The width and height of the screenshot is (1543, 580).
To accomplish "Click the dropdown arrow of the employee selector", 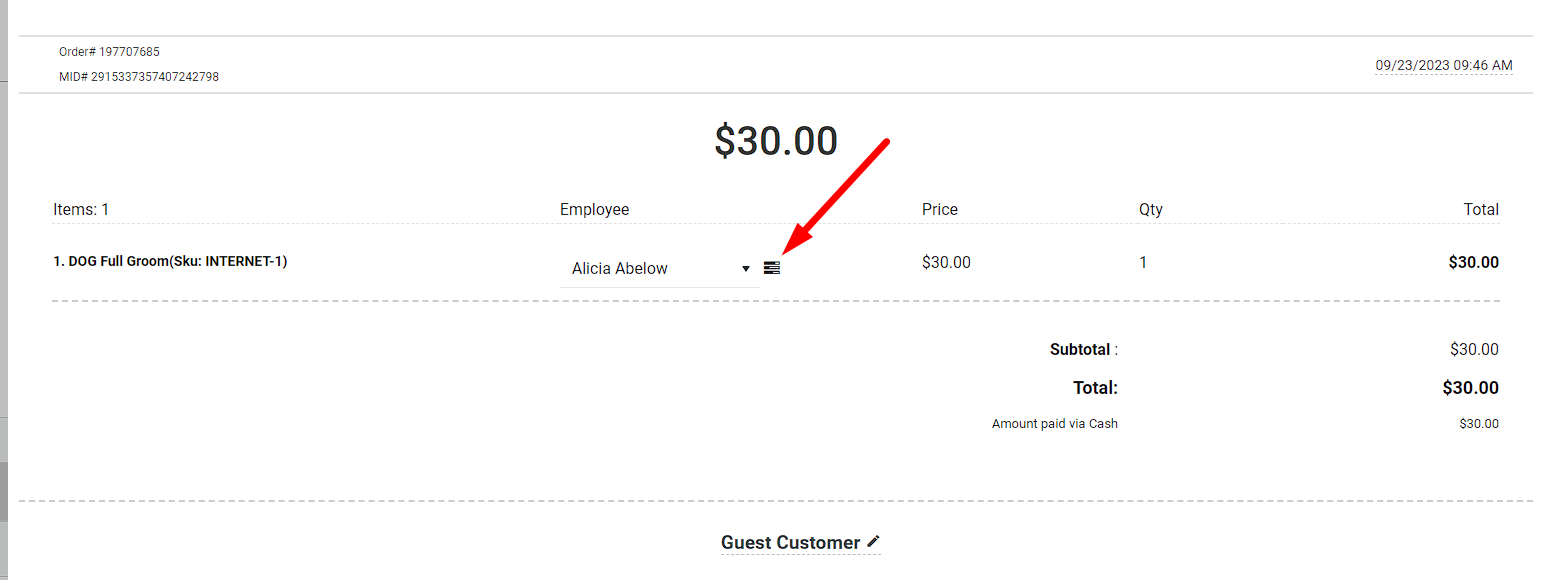I will coord(746,269).
